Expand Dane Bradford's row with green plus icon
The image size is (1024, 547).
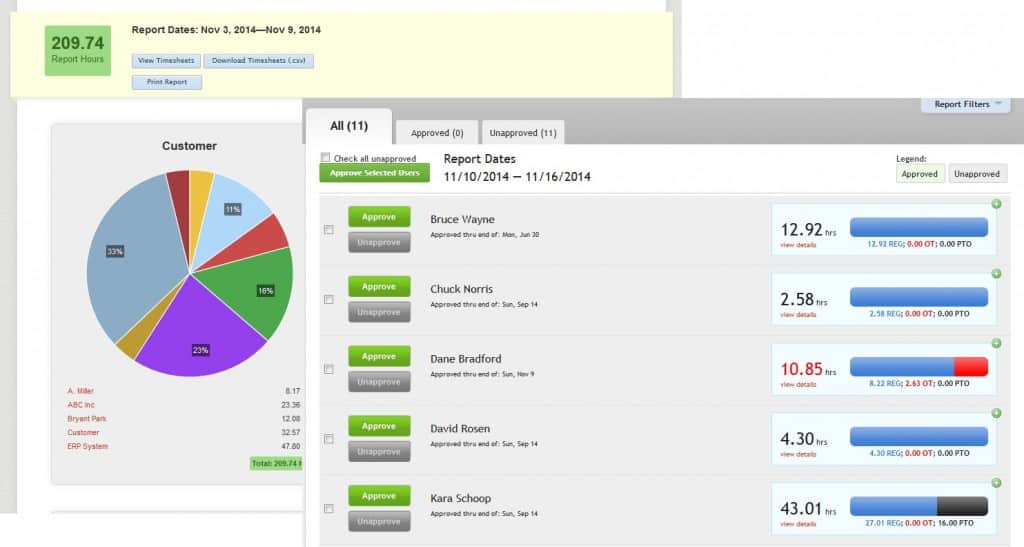click(x=996, y=343)
